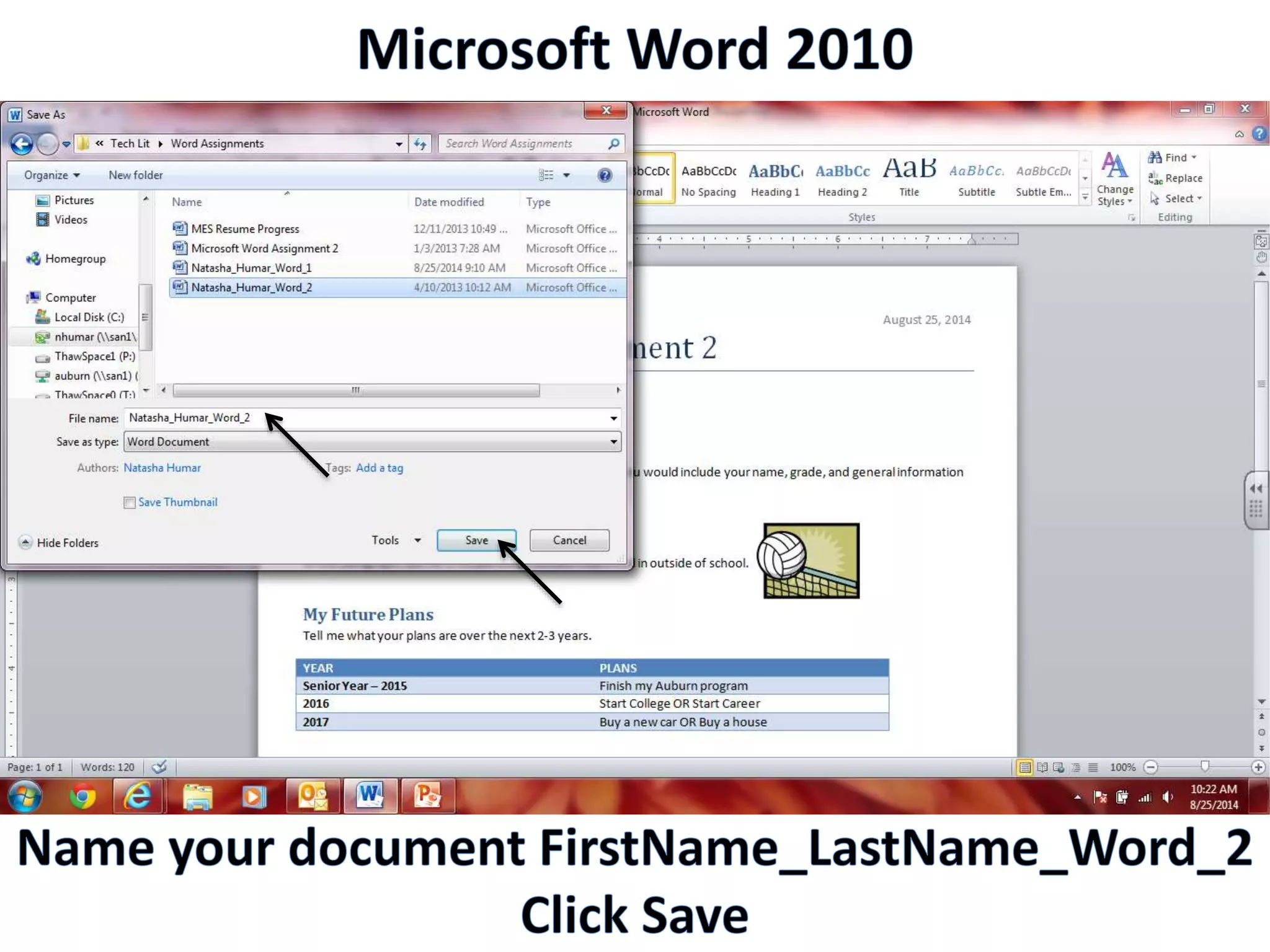Open Word Help question mark icon
The height and width of the screenshot is (952, 1270).
point(1259,133)
